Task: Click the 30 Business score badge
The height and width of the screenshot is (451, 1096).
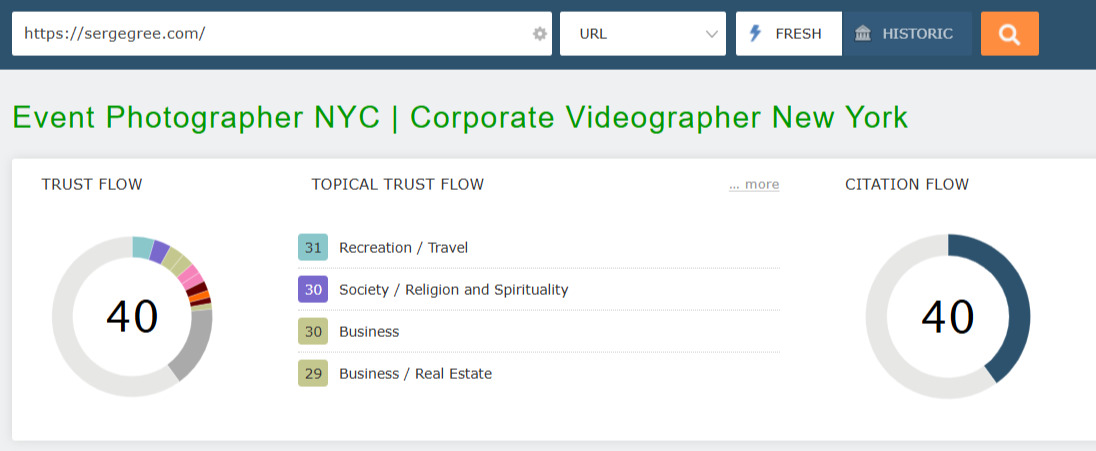Action: click(x=313, y=331)
